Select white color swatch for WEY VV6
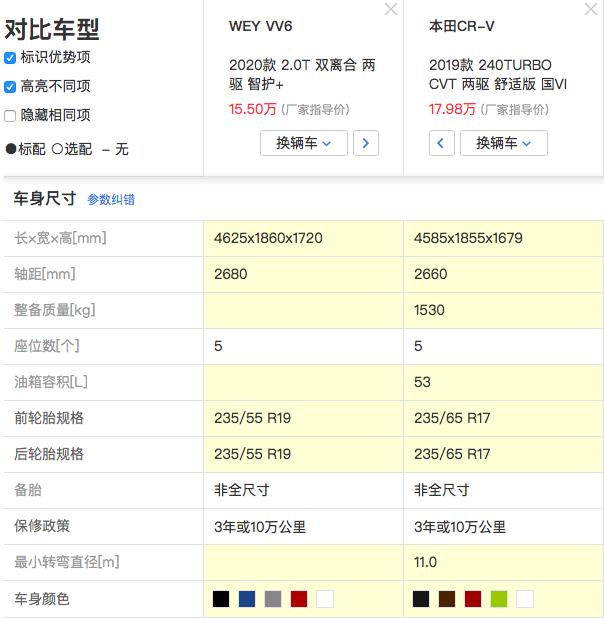The height and width of the screenshot is (618, 604). (x=325, y=599)
